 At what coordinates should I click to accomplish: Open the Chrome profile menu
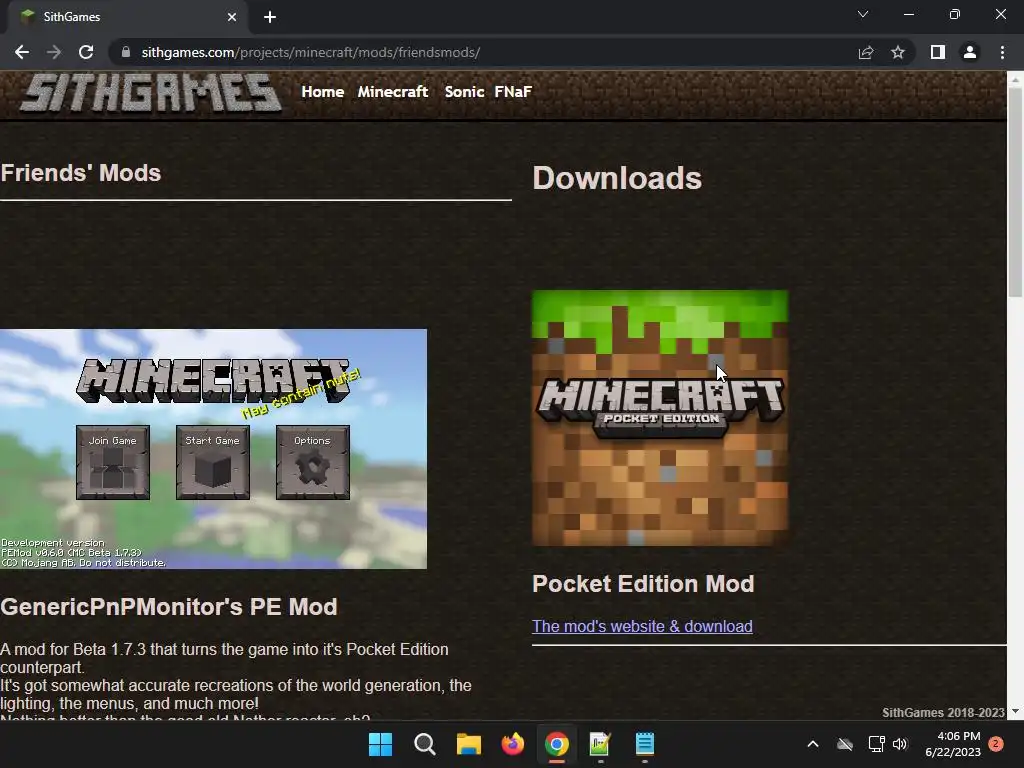[x=970, y=52]
